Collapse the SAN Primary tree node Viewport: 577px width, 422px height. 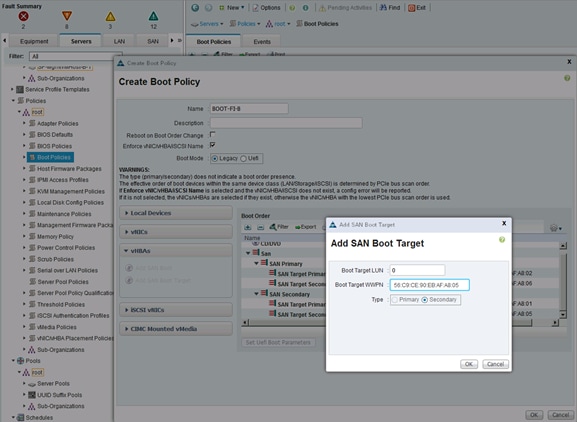(256, 263)
